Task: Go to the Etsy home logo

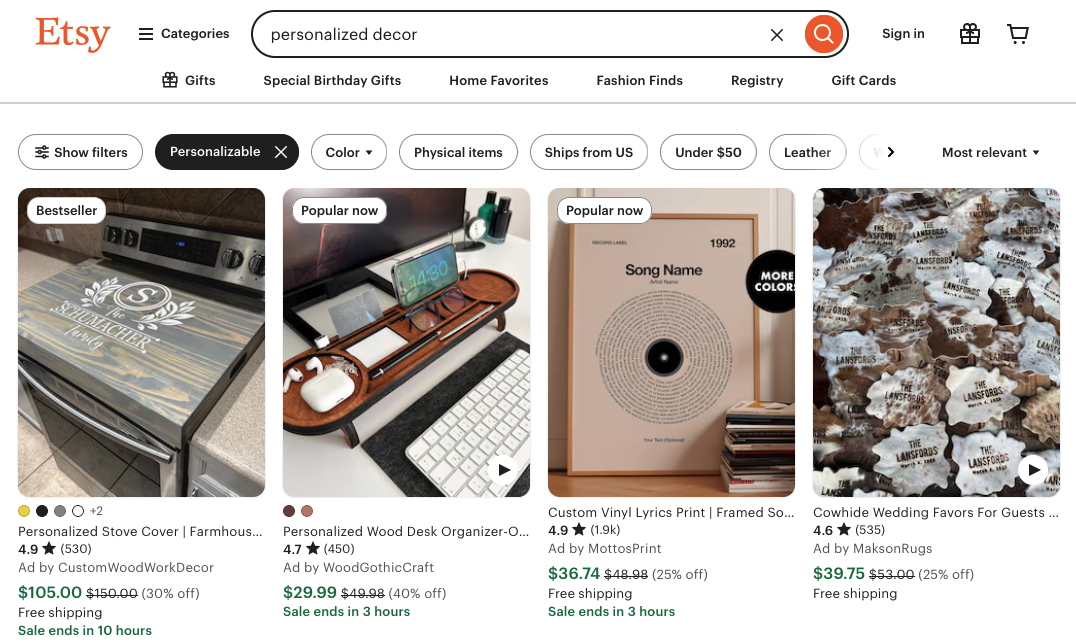Action: 72,34
